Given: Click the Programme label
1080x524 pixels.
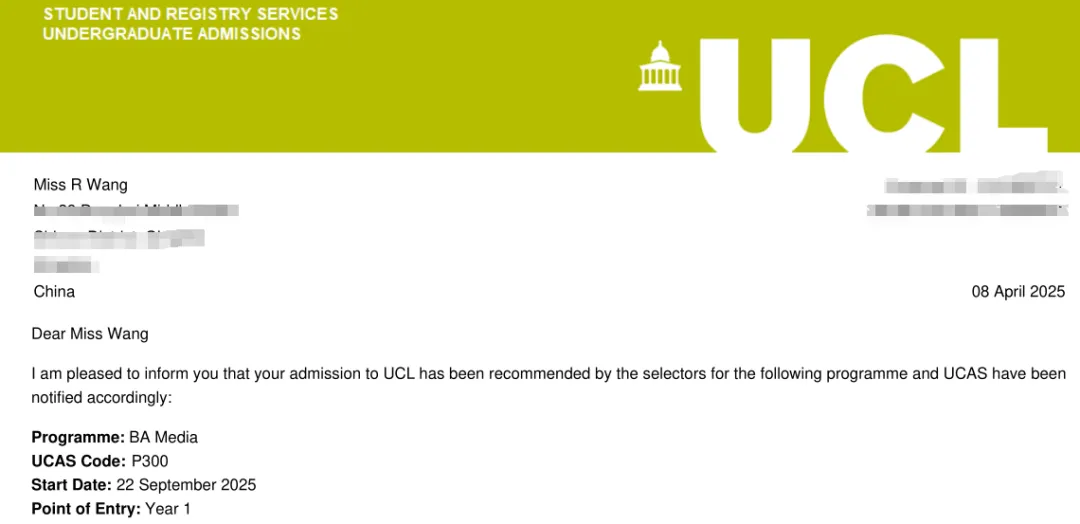Looking at the screenshot, I should pos(79,437).
